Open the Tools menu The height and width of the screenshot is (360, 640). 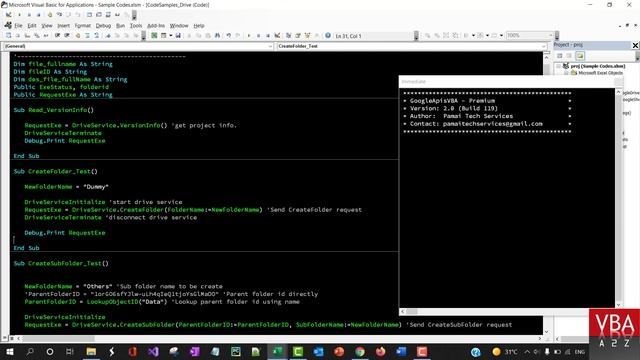tap(136, 26)
